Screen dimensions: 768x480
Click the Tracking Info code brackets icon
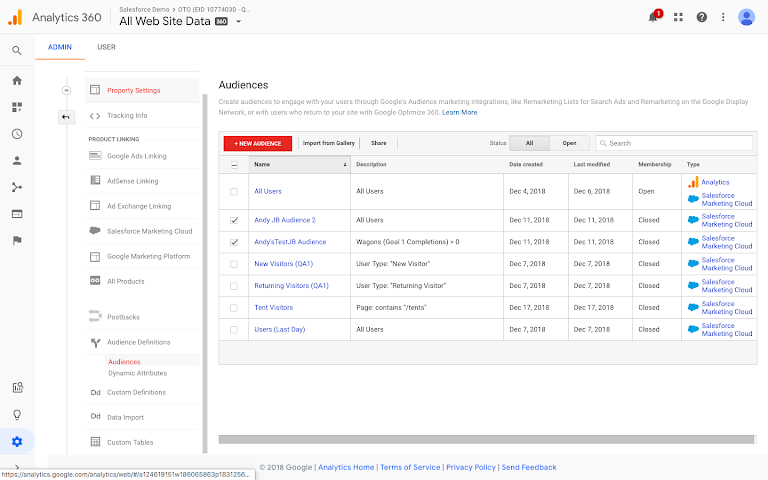coord(95,116)
